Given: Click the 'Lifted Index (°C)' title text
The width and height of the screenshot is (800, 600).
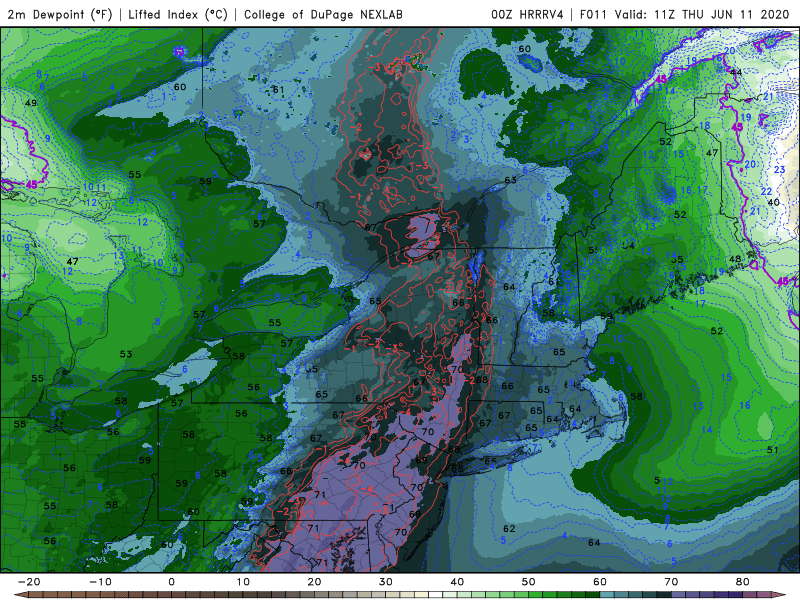Looking at the screenshot, I should point(178,14).
